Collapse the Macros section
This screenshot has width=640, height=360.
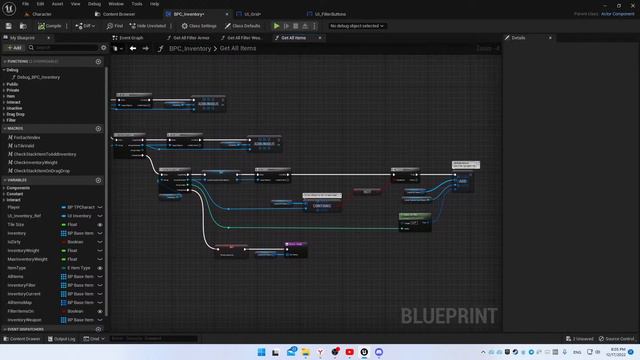pos(4,129)
